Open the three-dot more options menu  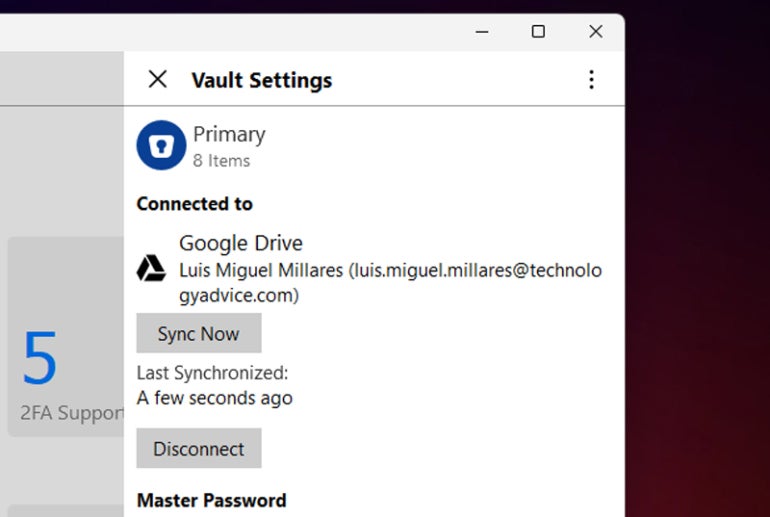pos(591,80)
